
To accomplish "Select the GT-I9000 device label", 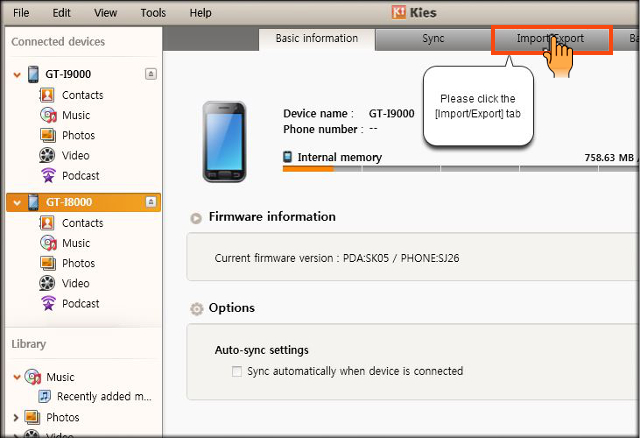I will click(68, 74).
